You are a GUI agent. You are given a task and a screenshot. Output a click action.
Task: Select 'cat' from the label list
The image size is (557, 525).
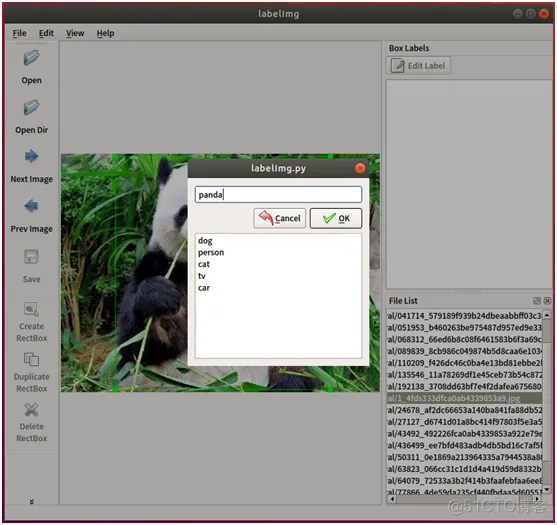pyautogui.click(x=204, y=264)
